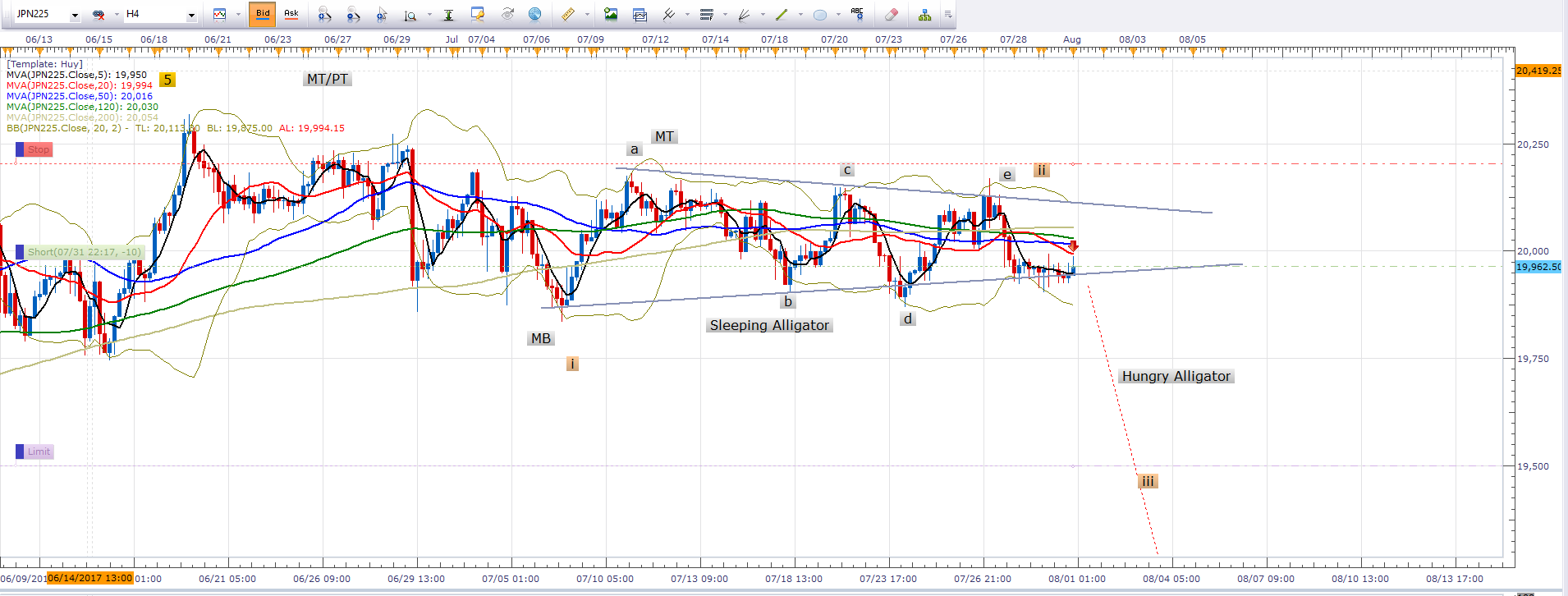This screenshot has height=596, width=1568.
Task: Click the add picture icon
Action: tap(611, 14)
